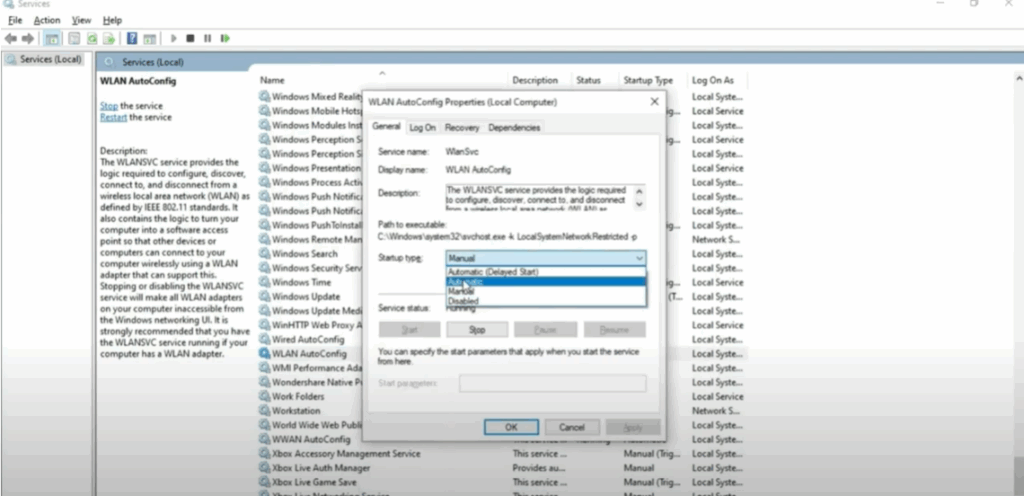Viewport: 1024px width, 496px height.
Task: Select the Windows Remote Man service name
Action: 317,240
